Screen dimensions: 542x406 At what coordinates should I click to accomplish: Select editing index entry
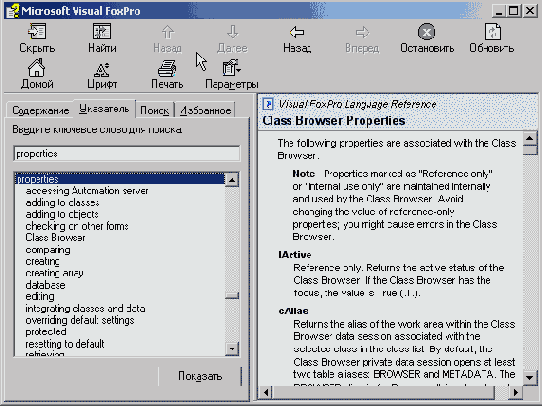pos(40,297)
